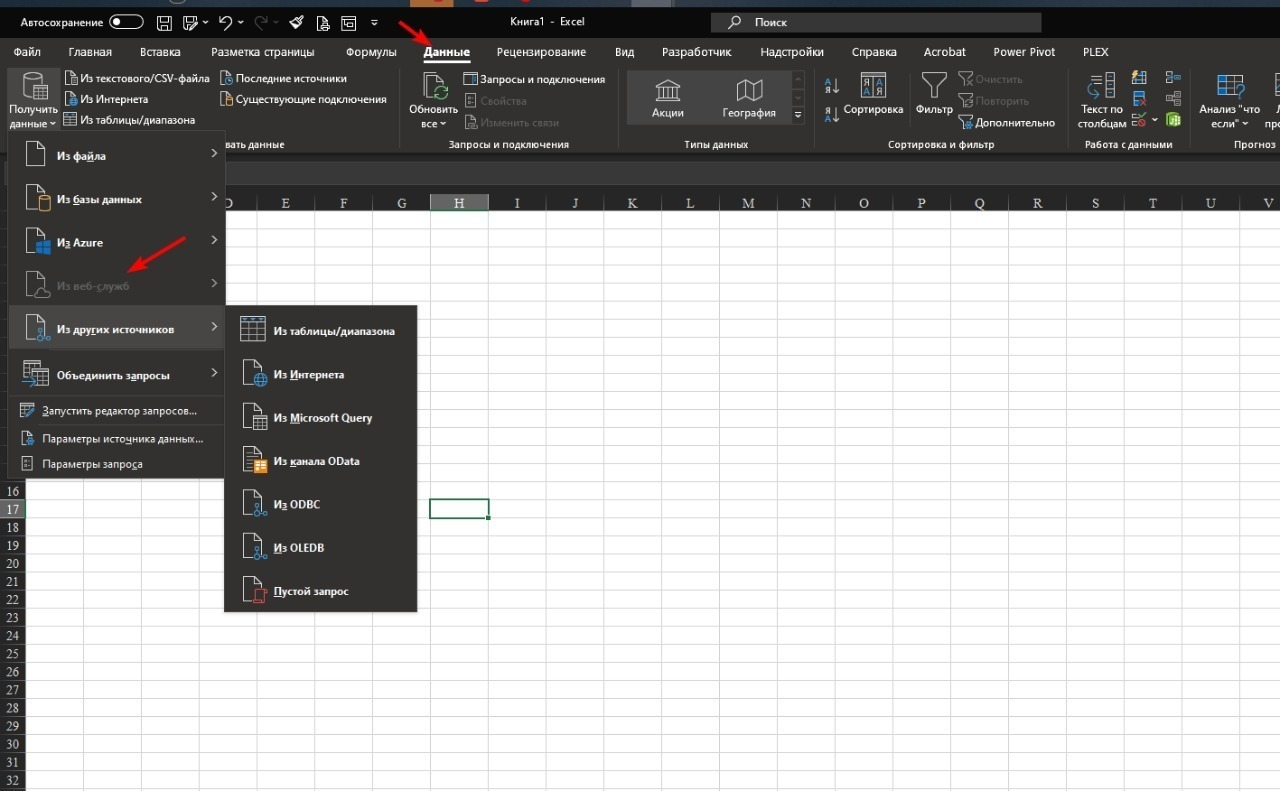Click the Получить данные dropdown button
This screenshot has width=1280, height=791.
(33, 100)
